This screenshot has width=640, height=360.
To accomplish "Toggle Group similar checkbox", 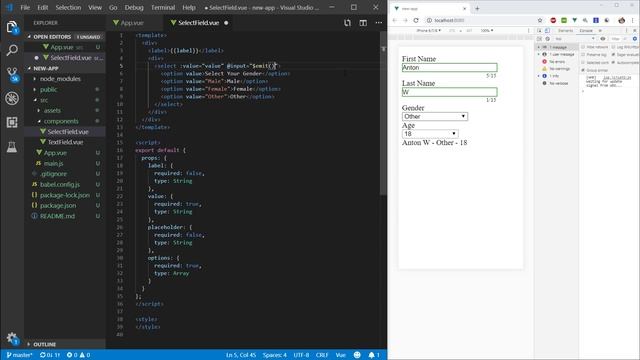I will coord(583,70).
